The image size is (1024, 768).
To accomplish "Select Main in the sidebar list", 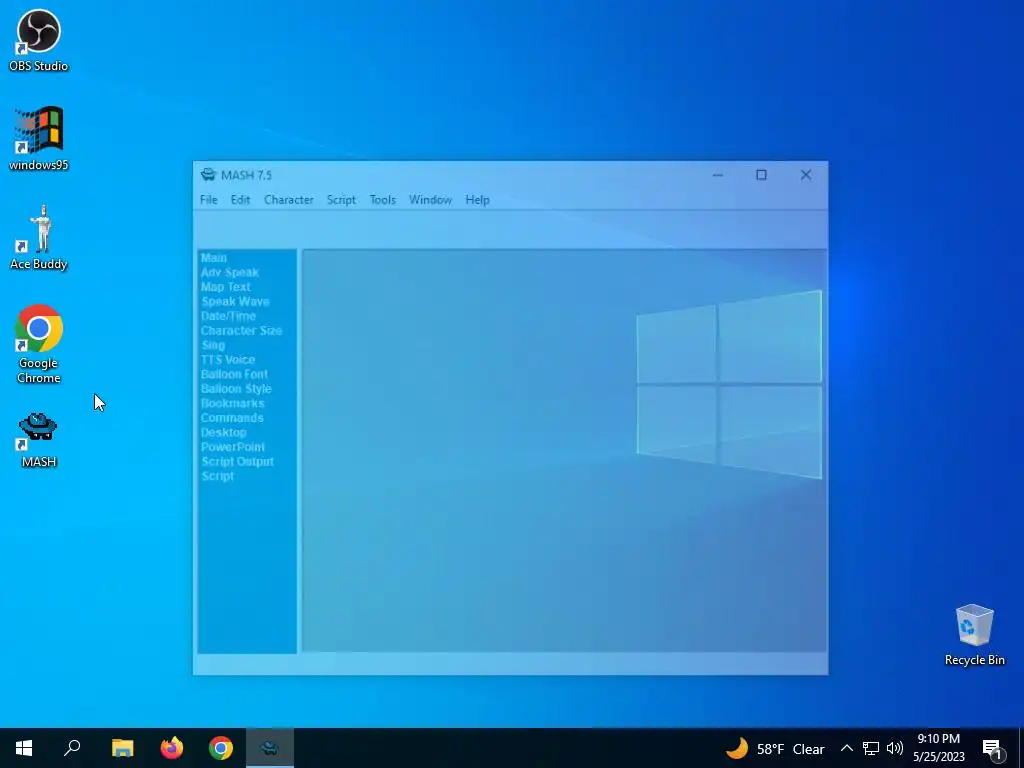I will (214, 258).
